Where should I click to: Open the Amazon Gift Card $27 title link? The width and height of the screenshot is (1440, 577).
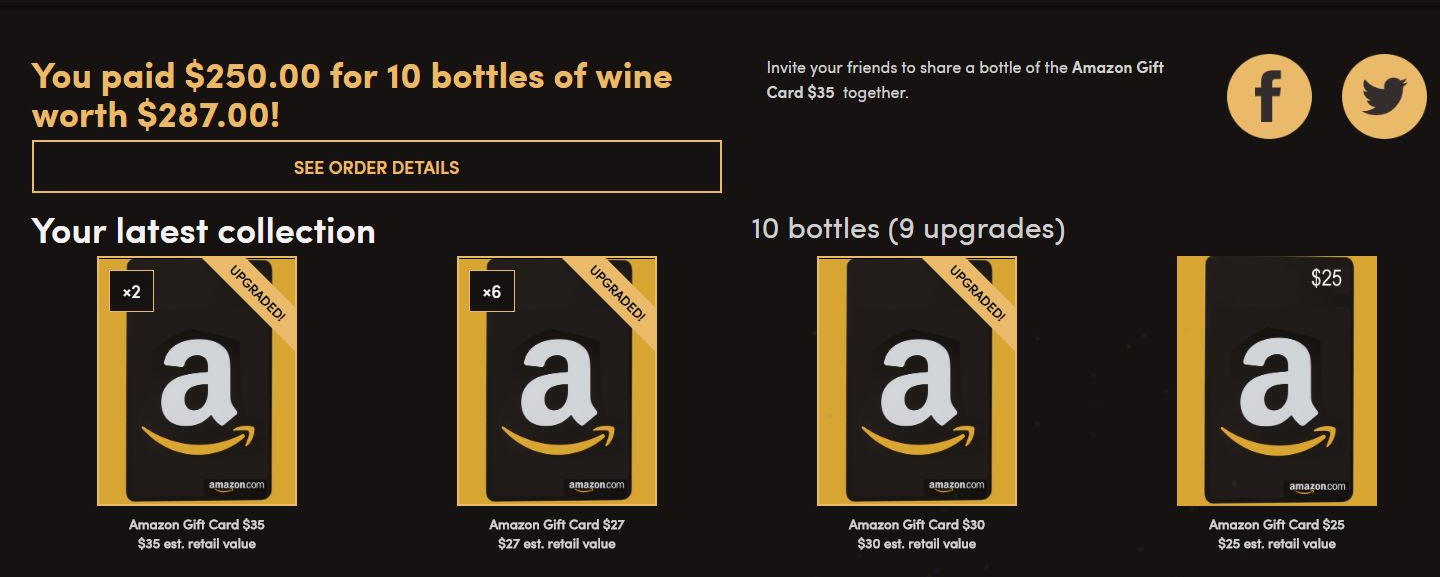click(557, 524)
